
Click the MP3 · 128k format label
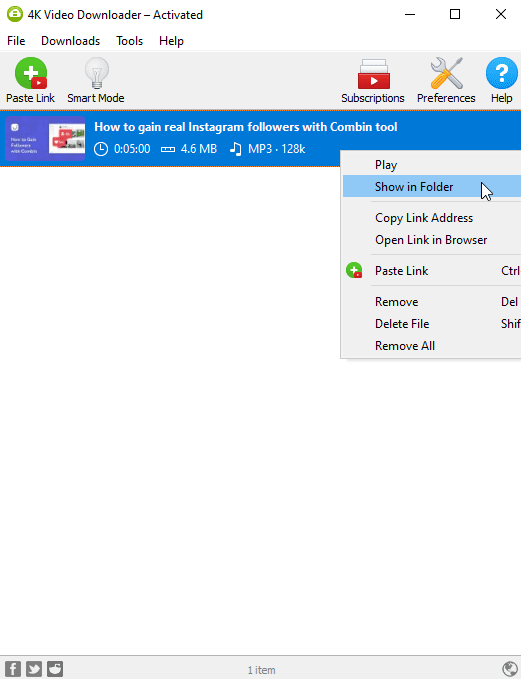point(276,149)
